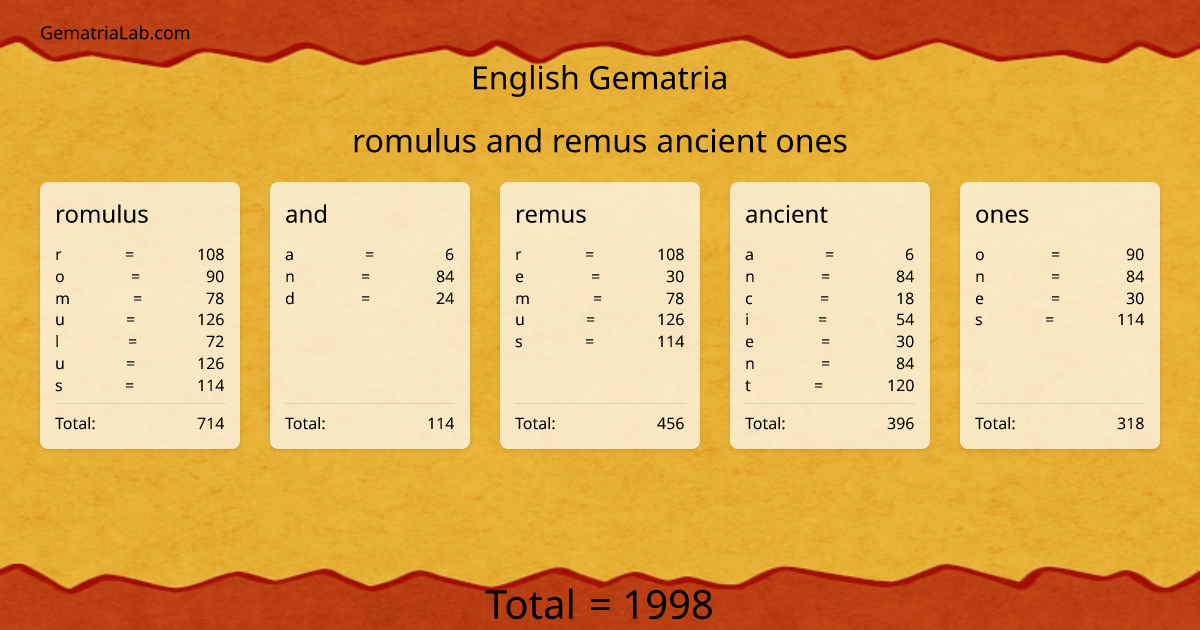Screen dimensions: 1200x630
Task: Click the 'and' card total 114
Action: (441, 423)
